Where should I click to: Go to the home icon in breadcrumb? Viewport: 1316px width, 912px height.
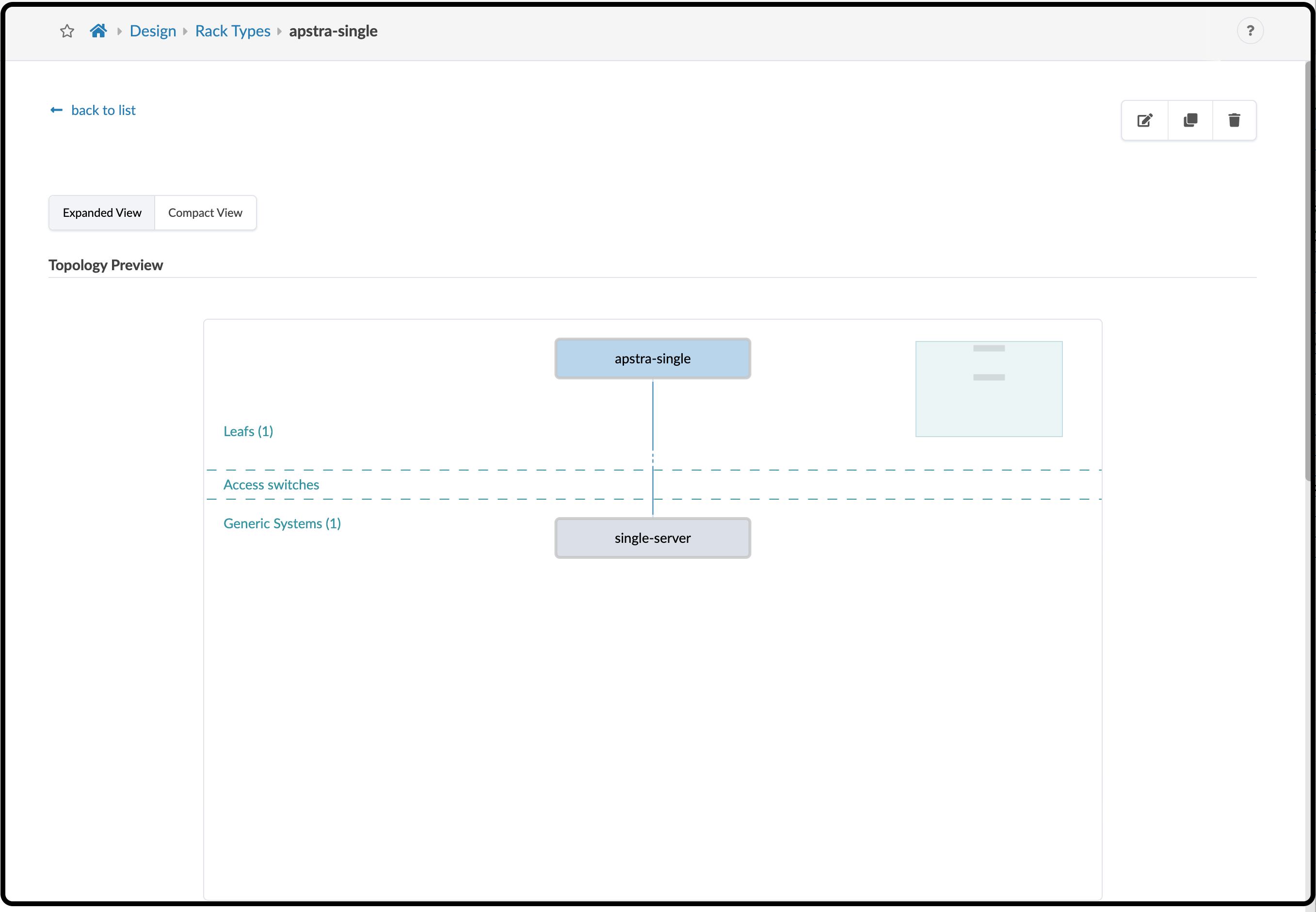(x=98, y=31)
